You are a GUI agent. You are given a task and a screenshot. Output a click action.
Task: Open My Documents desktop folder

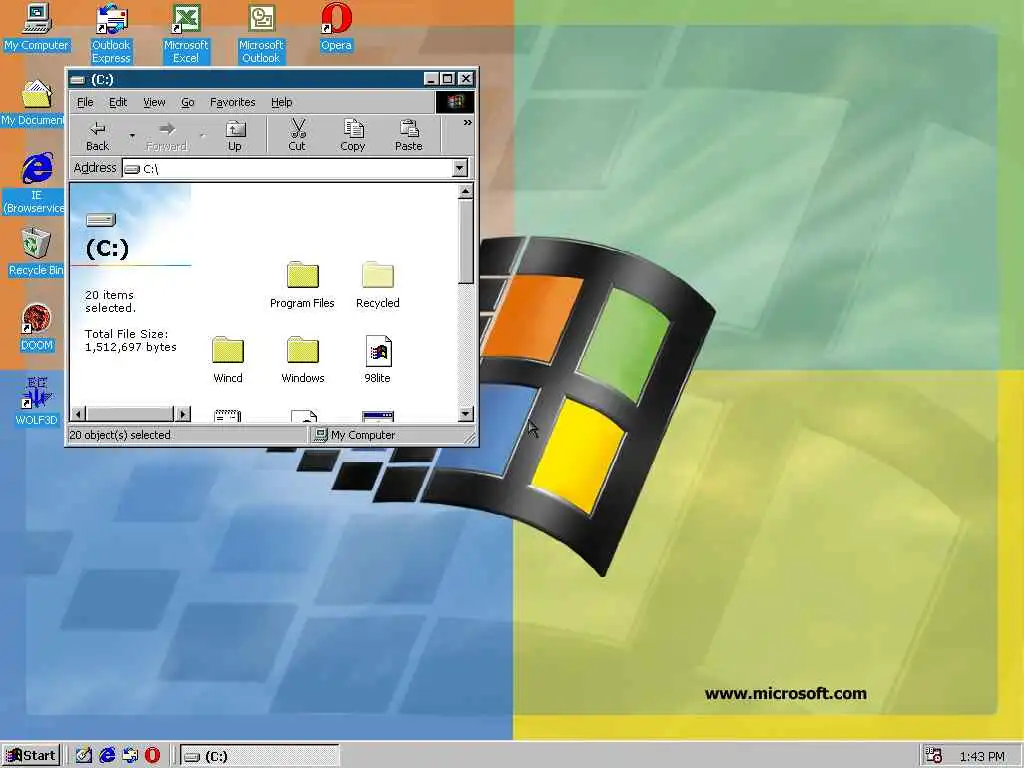(x=33, y=103)
